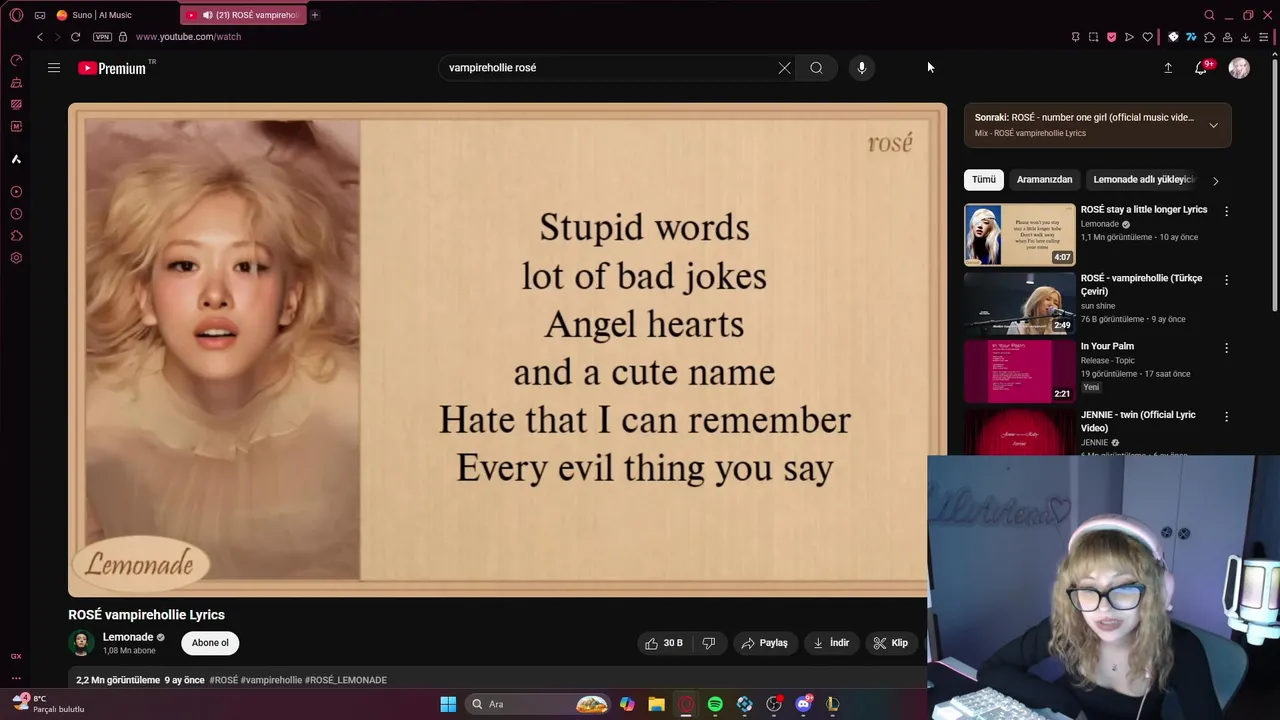Open In Your Palm video thumbnail
Screen dimensions: 1280x720
pos(1019,371)
